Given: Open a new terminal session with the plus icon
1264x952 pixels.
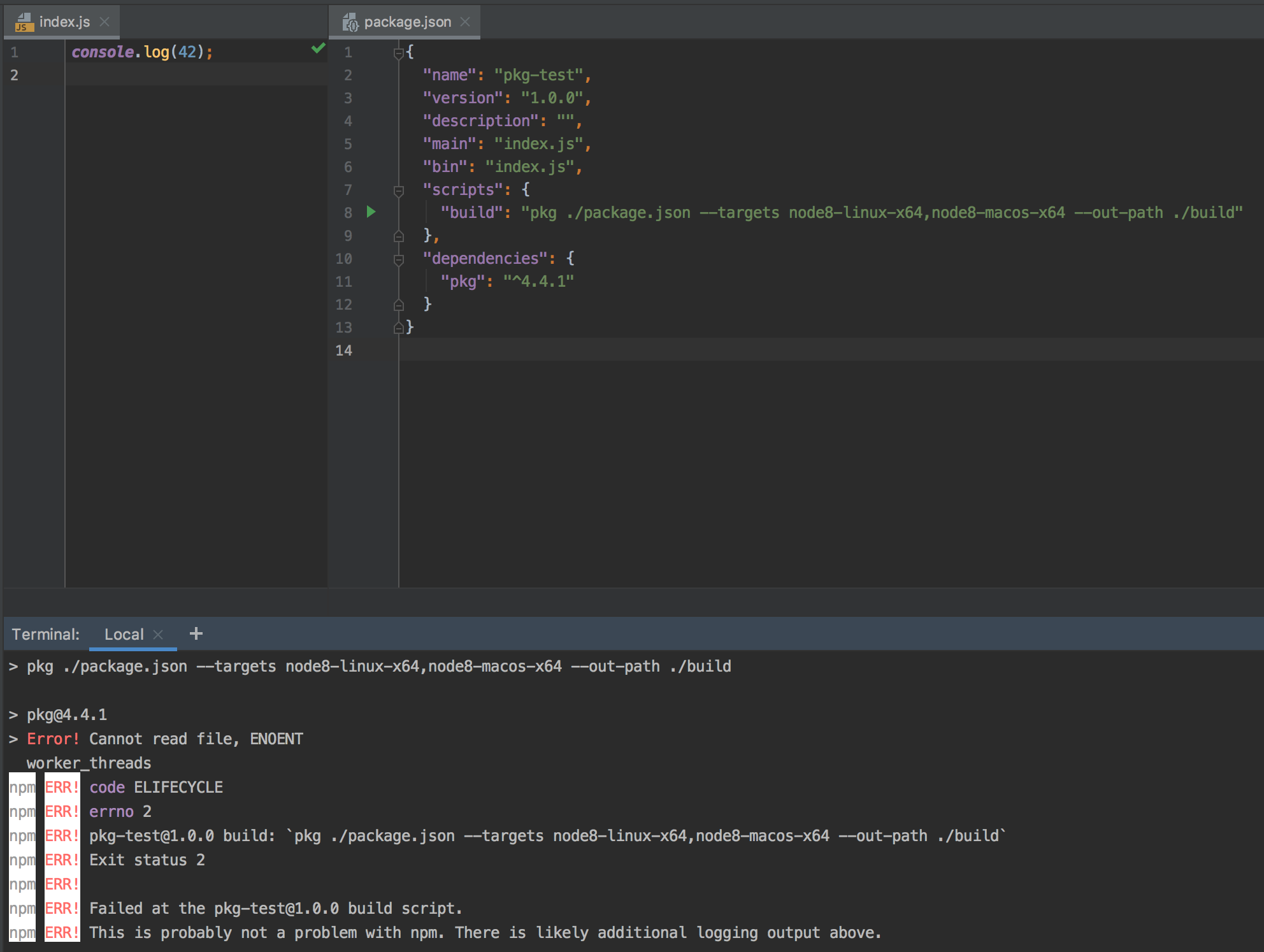Looking at the screenshot, I should [x=196, y=633].
